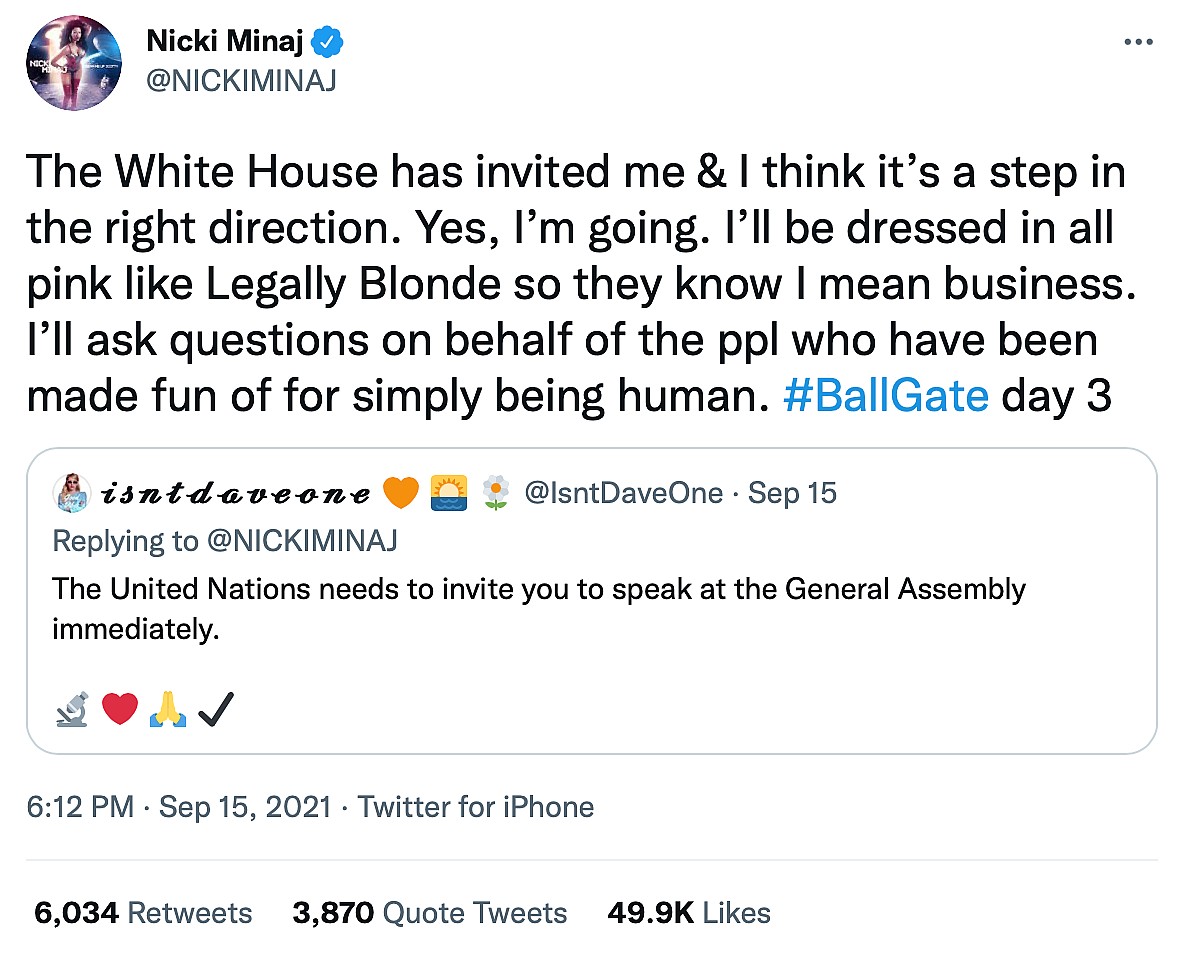The width and height of the screenshot is (1178, 958).
Task: View the 6,034 Retweets list
Action: coord(143,912)
